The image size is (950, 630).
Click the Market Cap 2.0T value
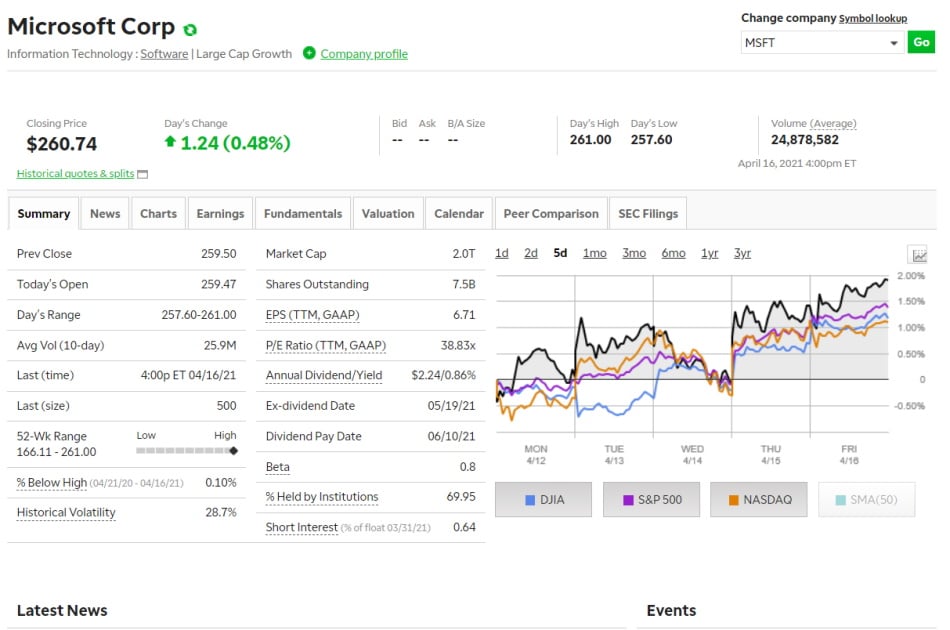[463, 254]
